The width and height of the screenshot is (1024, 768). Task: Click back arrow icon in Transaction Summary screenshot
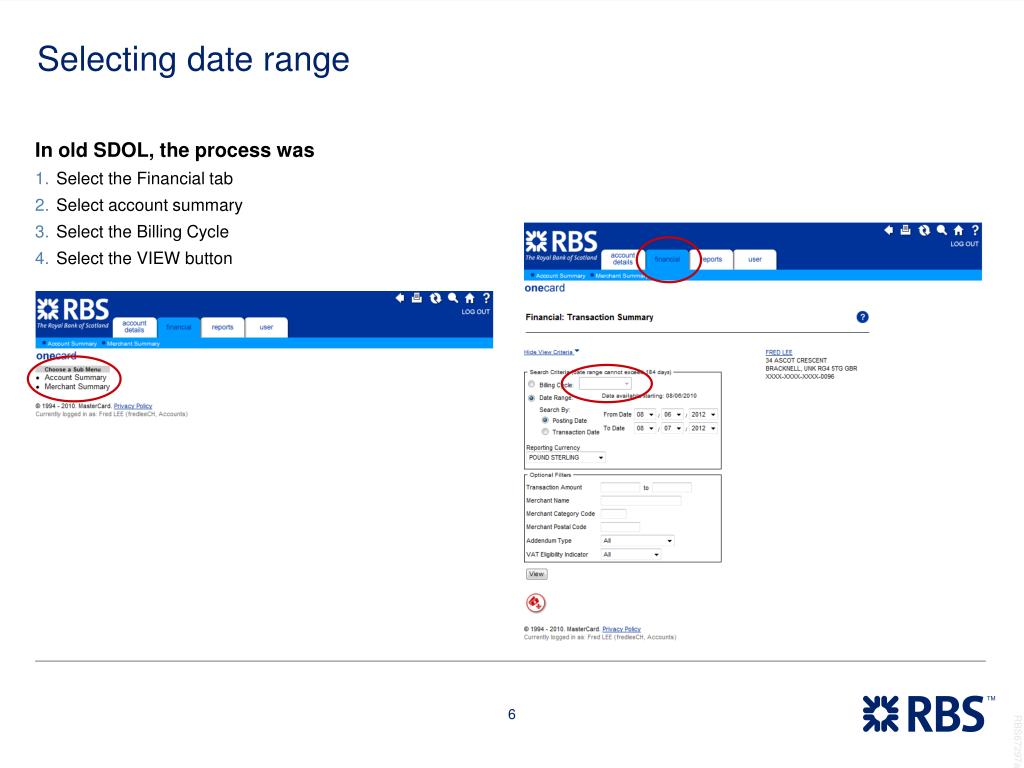[888, 230]
